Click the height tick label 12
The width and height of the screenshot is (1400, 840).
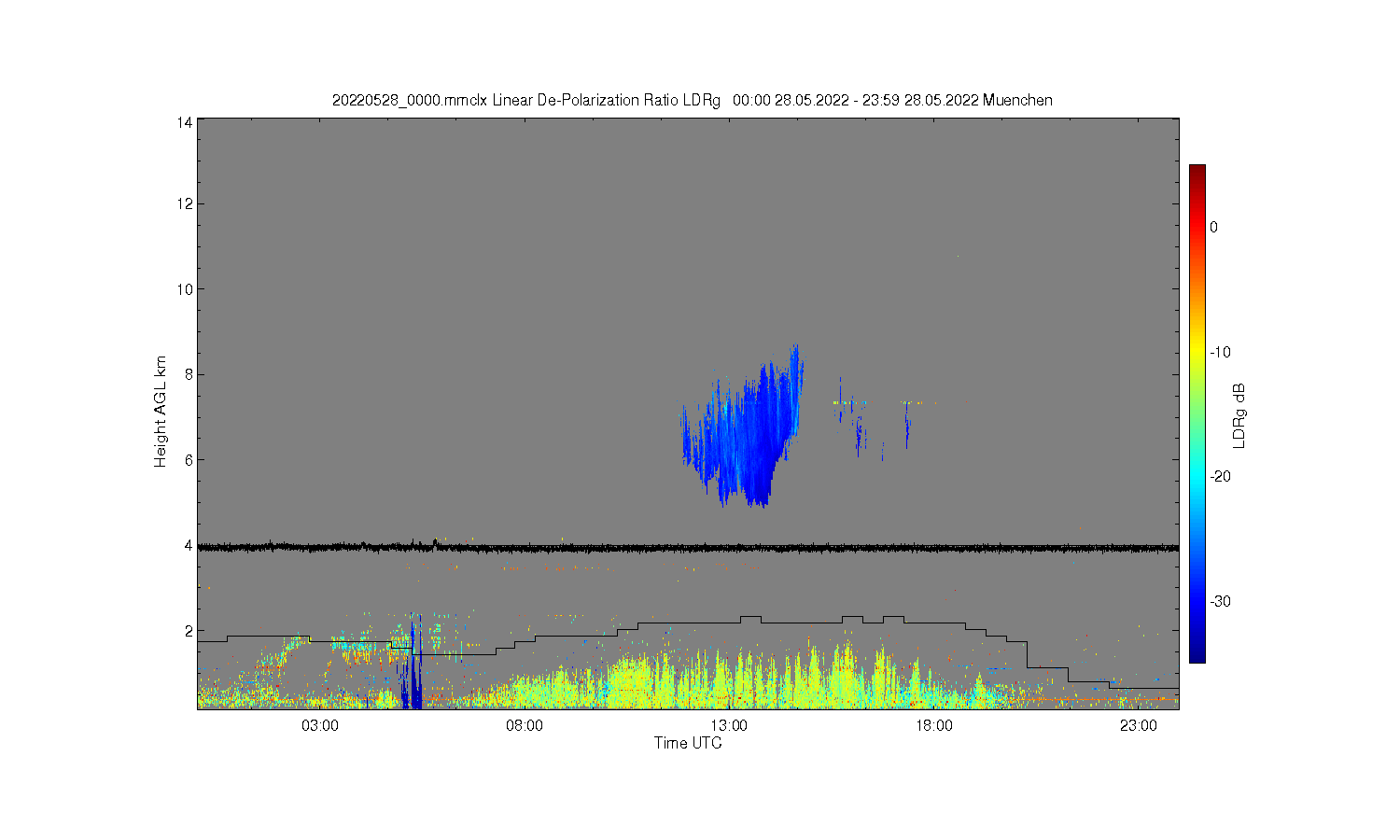[x=186, y=203]
